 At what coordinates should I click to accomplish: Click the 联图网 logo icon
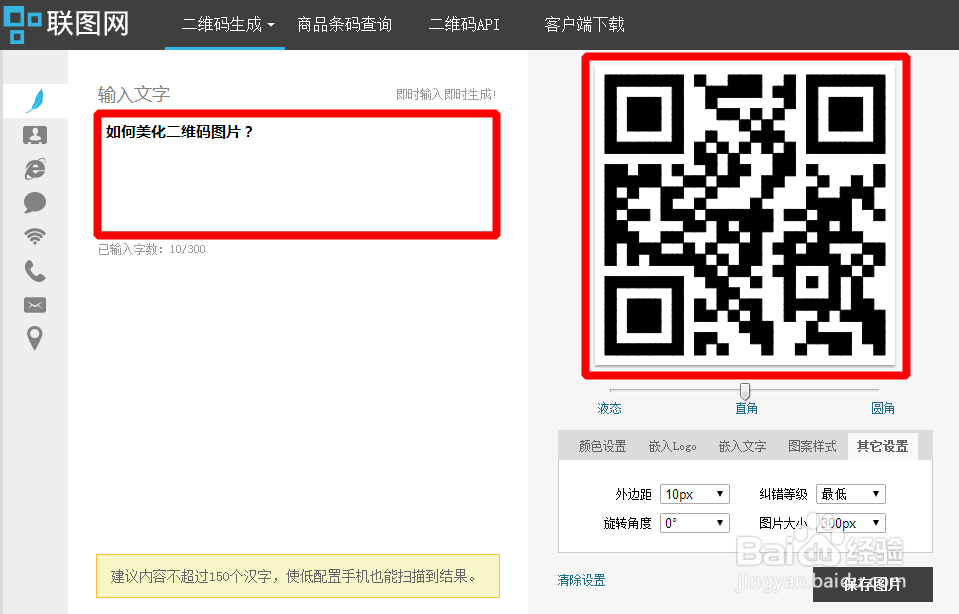click(23, 24)
